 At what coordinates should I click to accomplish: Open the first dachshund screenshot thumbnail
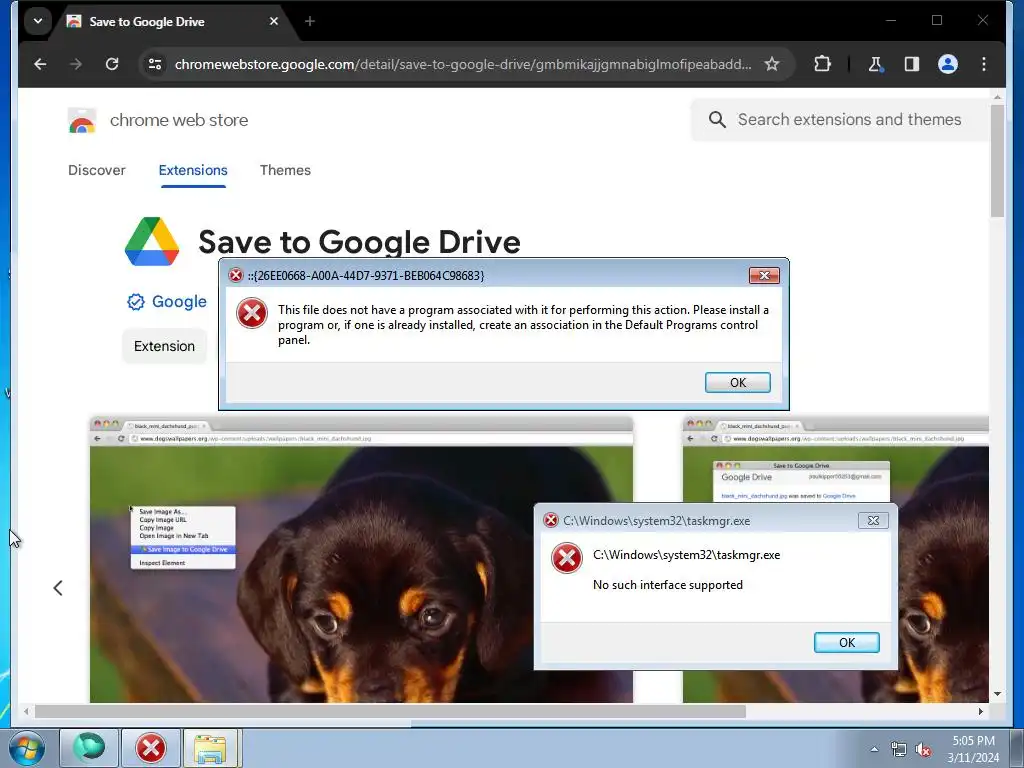point(361,560)
